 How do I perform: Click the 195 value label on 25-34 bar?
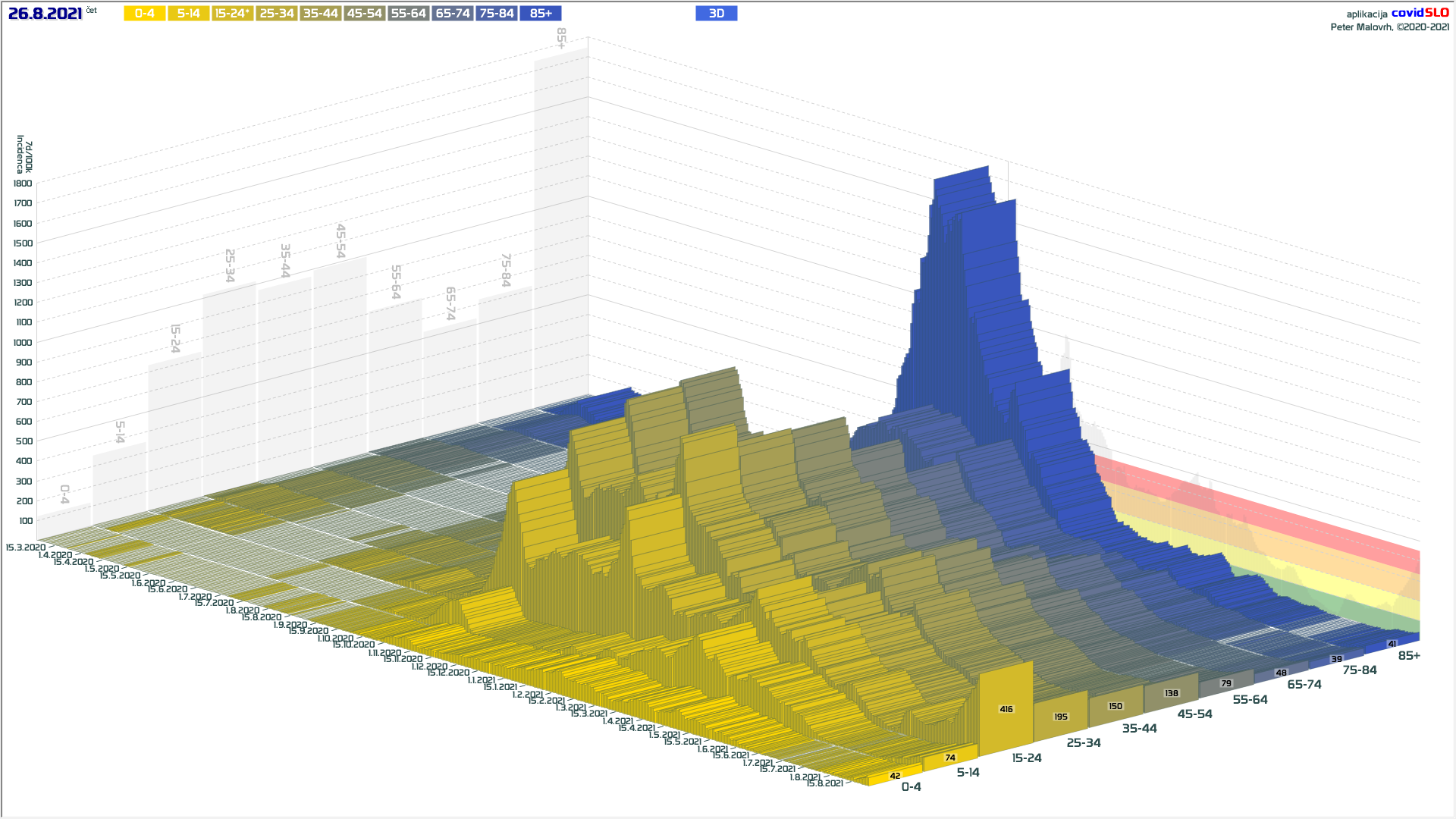(1061, 717)
